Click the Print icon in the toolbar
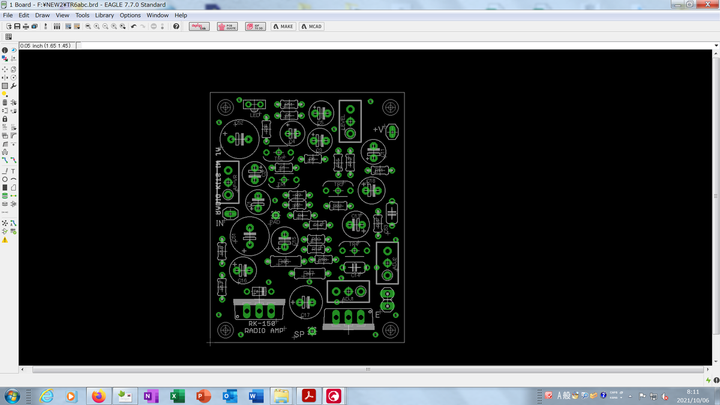The width and height of the screenshot is (720, 405). click(24, 26)
